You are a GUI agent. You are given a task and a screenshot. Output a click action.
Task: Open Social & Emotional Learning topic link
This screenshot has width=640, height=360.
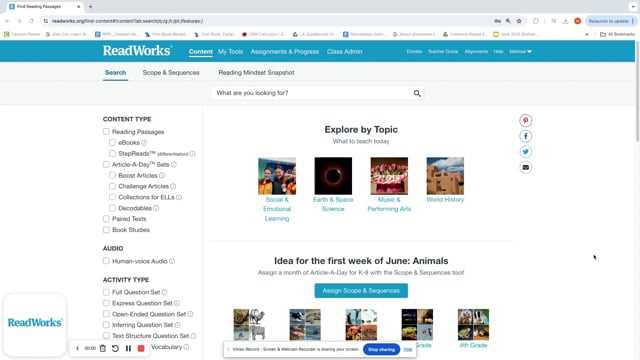277,209
